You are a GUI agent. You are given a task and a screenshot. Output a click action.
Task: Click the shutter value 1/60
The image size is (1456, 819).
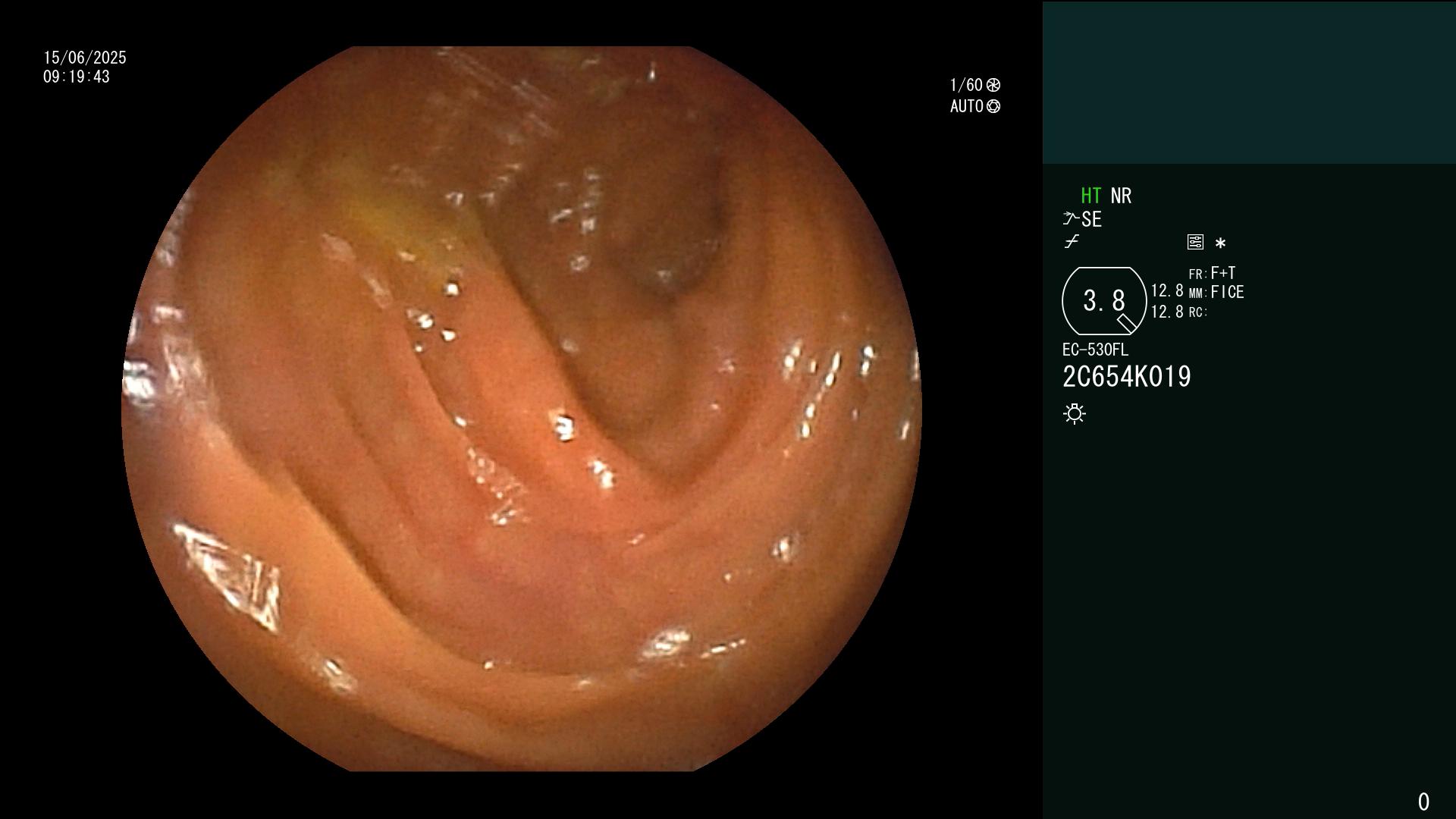(966, 85)
